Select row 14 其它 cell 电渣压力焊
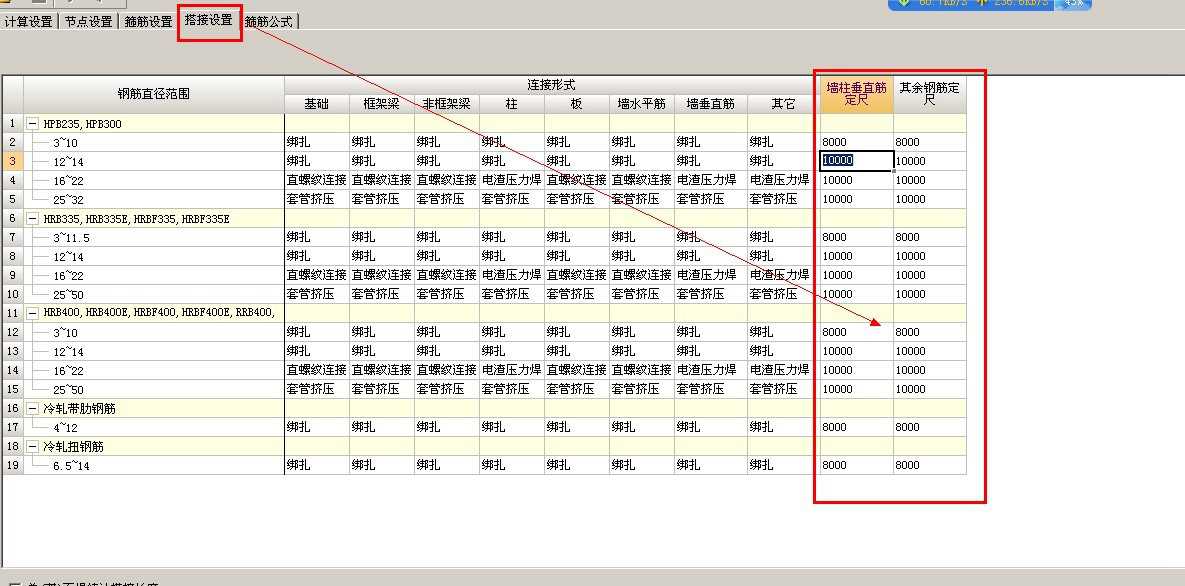This screenshot has width=1185, height=586. [783, 371]
